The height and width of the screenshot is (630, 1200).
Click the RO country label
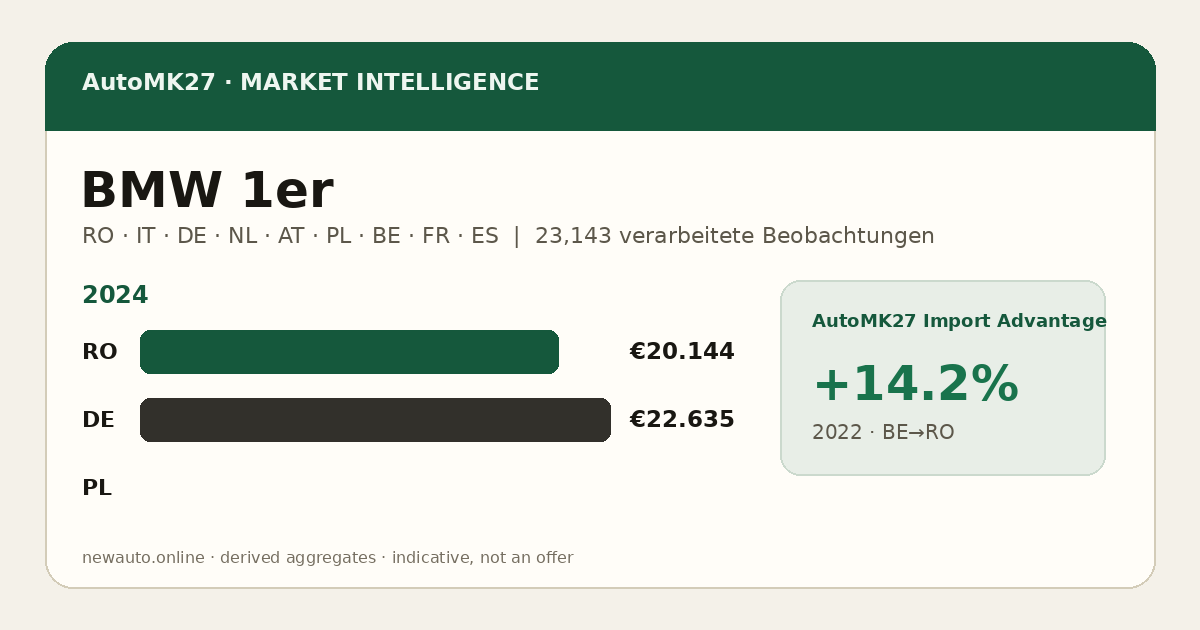99,352
